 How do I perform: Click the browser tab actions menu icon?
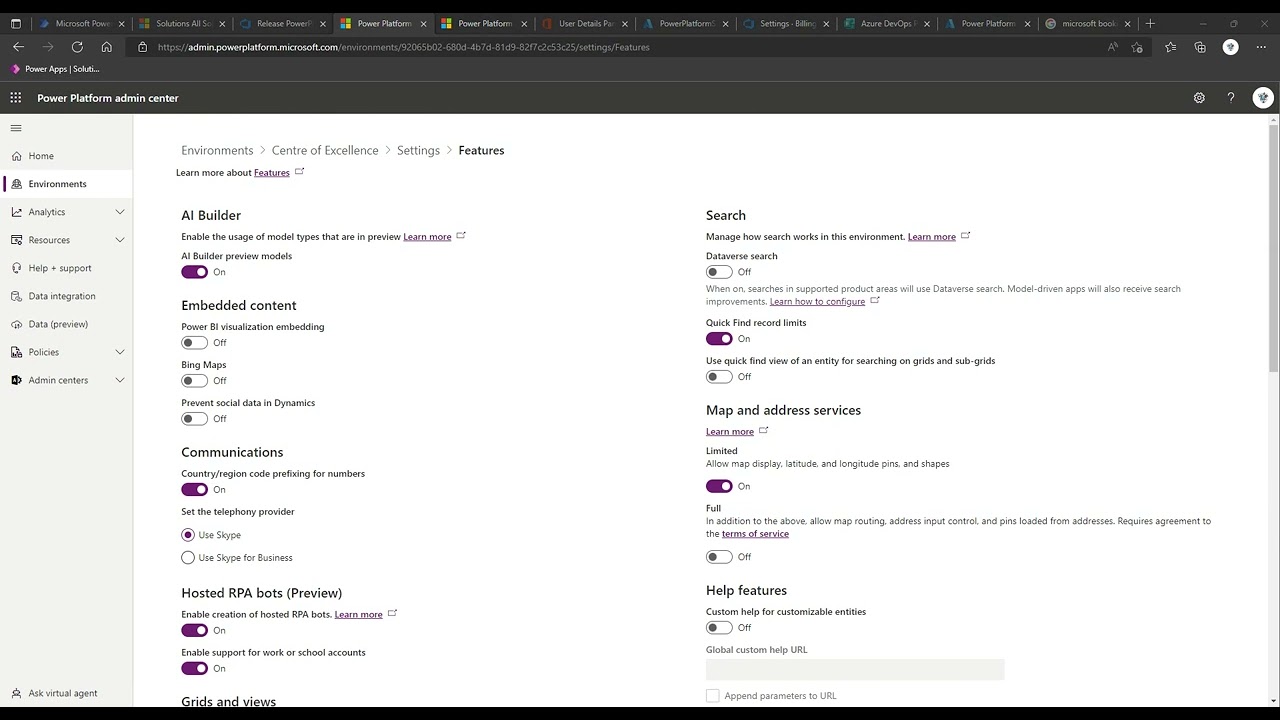point(15,23)
